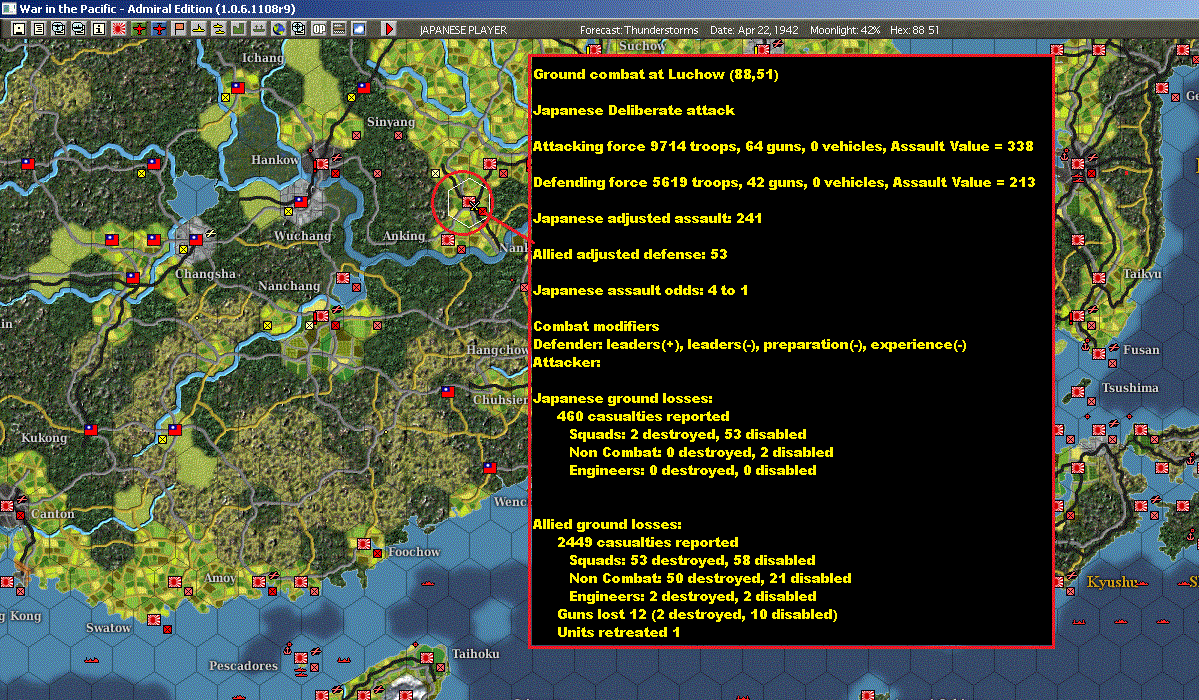Click the 'Guns lost 12' line
This screenshot has height=700, width=1199.
pyautogui.click(x=697, y=614)
